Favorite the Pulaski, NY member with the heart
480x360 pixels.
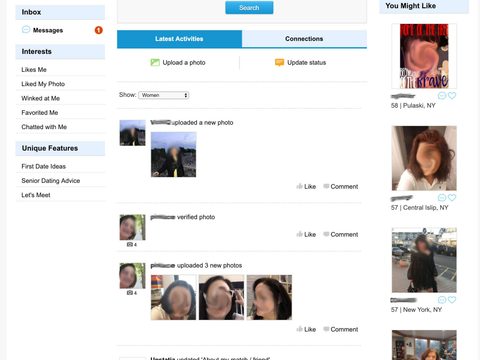452,96
